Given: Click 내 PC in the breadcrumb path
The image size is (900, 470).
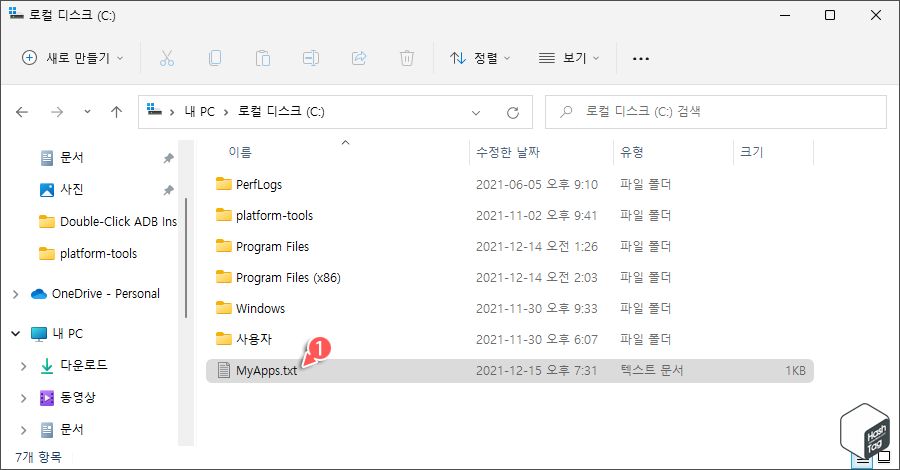Looking at the screenshot, I should (200, 112).
